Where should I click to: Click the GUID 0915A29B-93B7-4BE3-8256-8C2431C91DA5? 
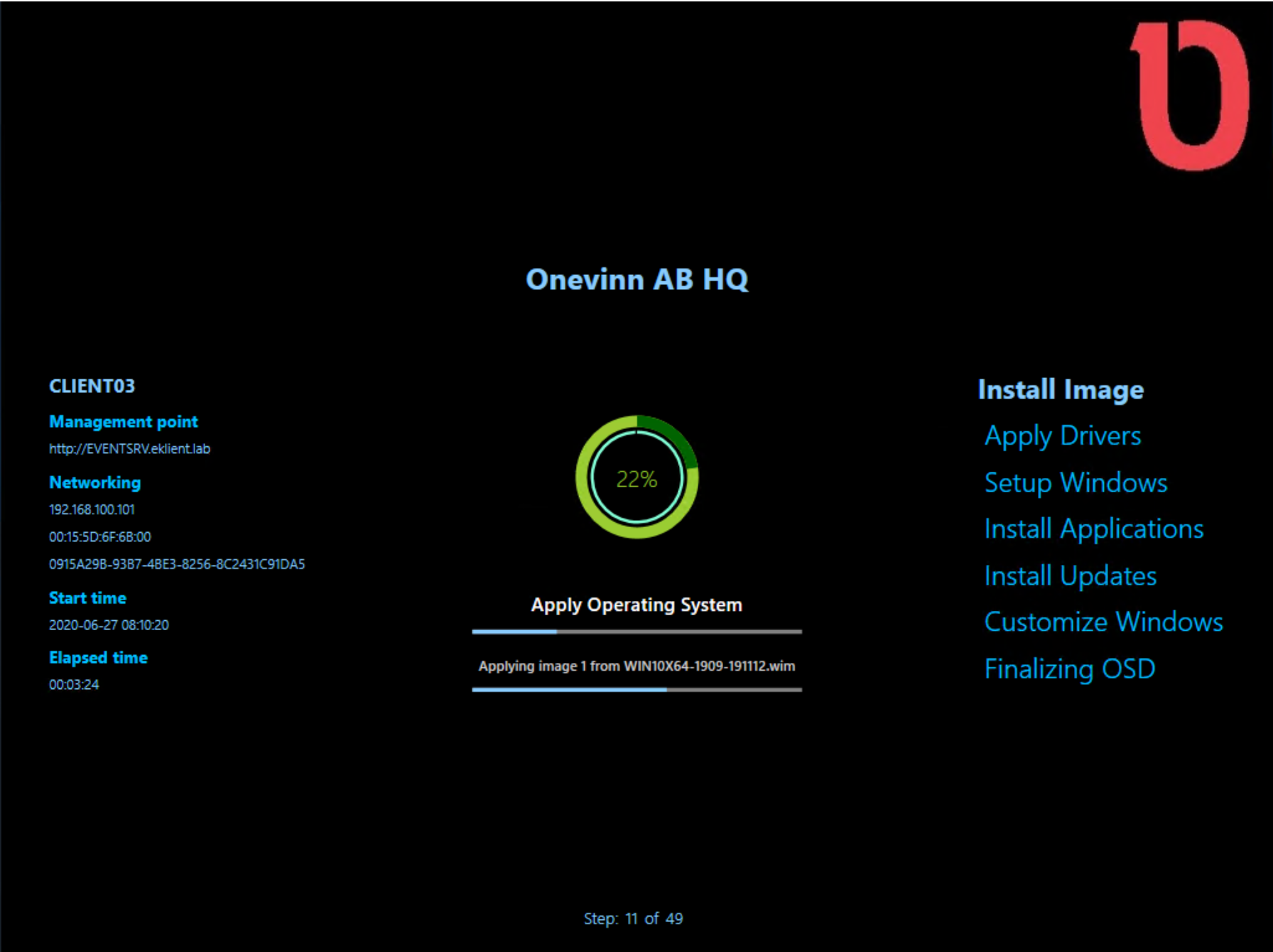[177, 564]
